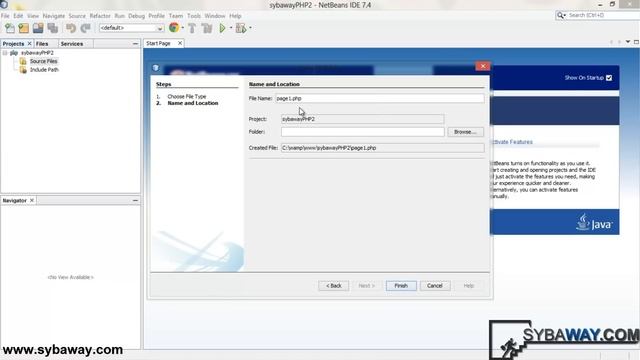Screen dimensions: 640x360
Task: Select the Source Files tree item
Action: tap(43, 61)
